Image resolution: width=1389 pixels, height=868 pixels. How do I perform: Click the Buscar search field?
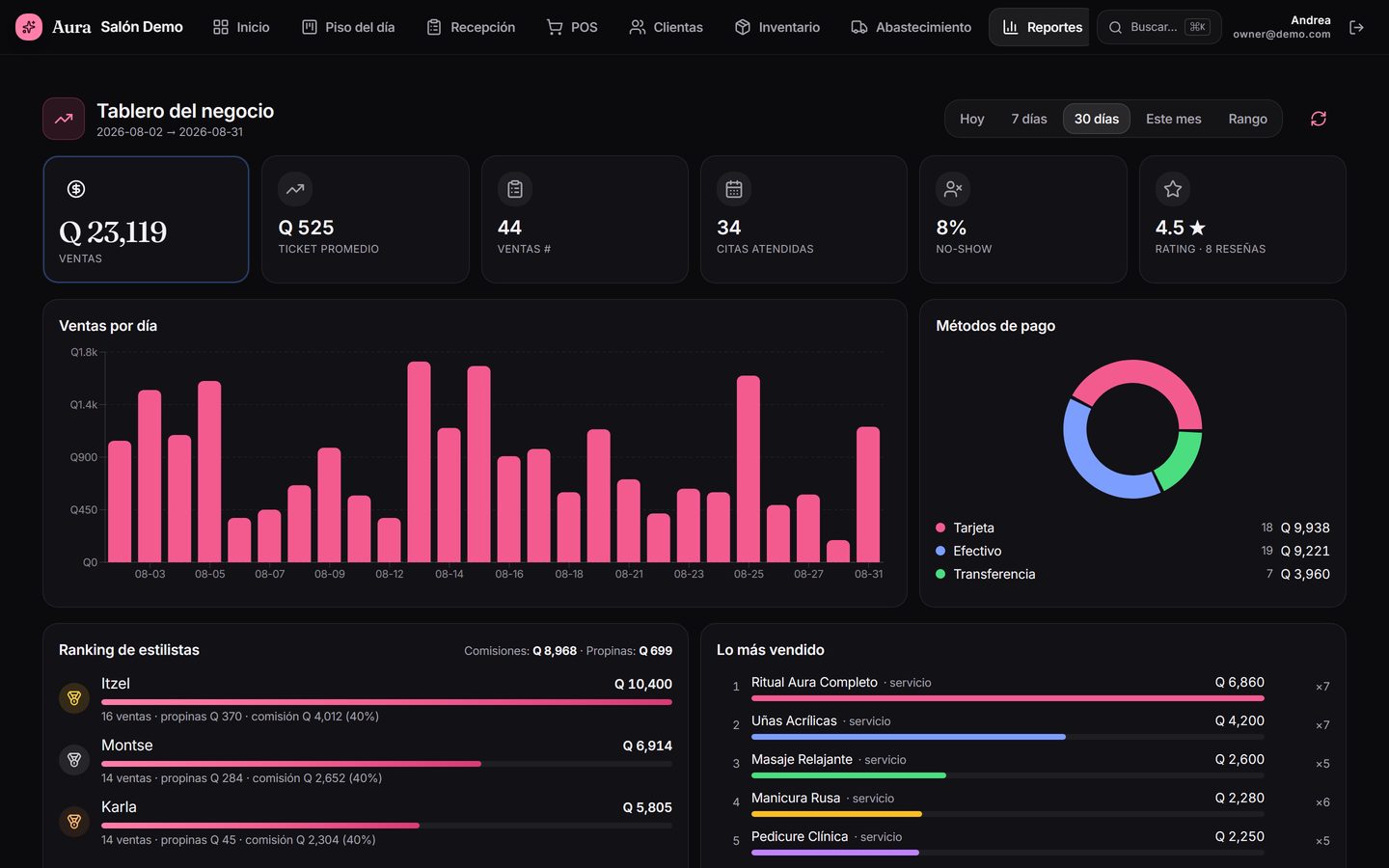coord(1159,27)
